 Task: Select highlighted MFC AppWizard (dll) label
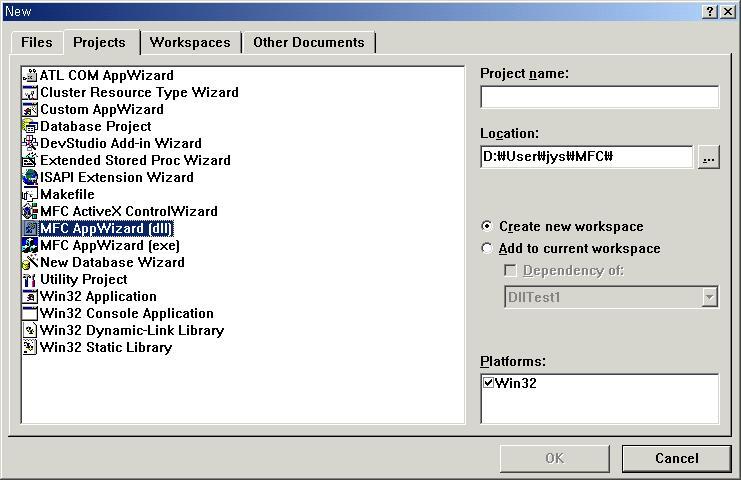[106, 228]
